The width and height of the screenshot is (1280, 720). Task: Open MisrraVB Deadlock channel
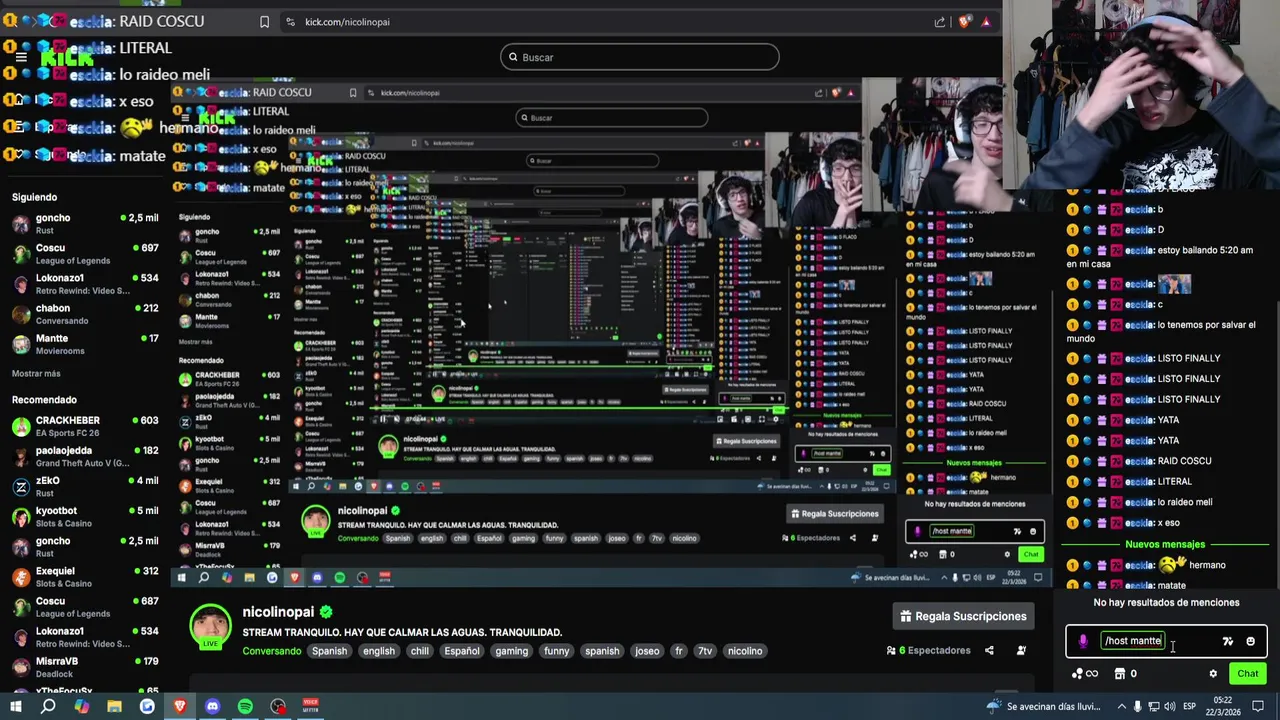tap(85, 667)
